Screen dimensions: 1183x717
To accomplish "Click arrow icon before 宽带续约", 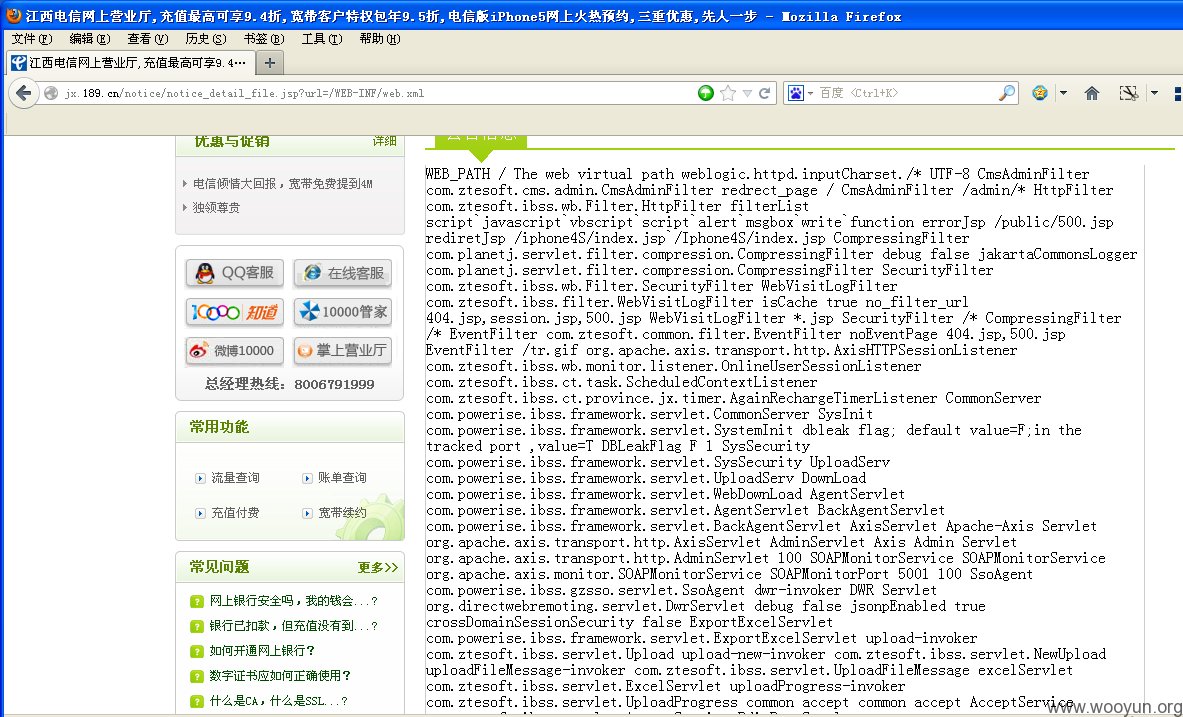I will 307,513.
